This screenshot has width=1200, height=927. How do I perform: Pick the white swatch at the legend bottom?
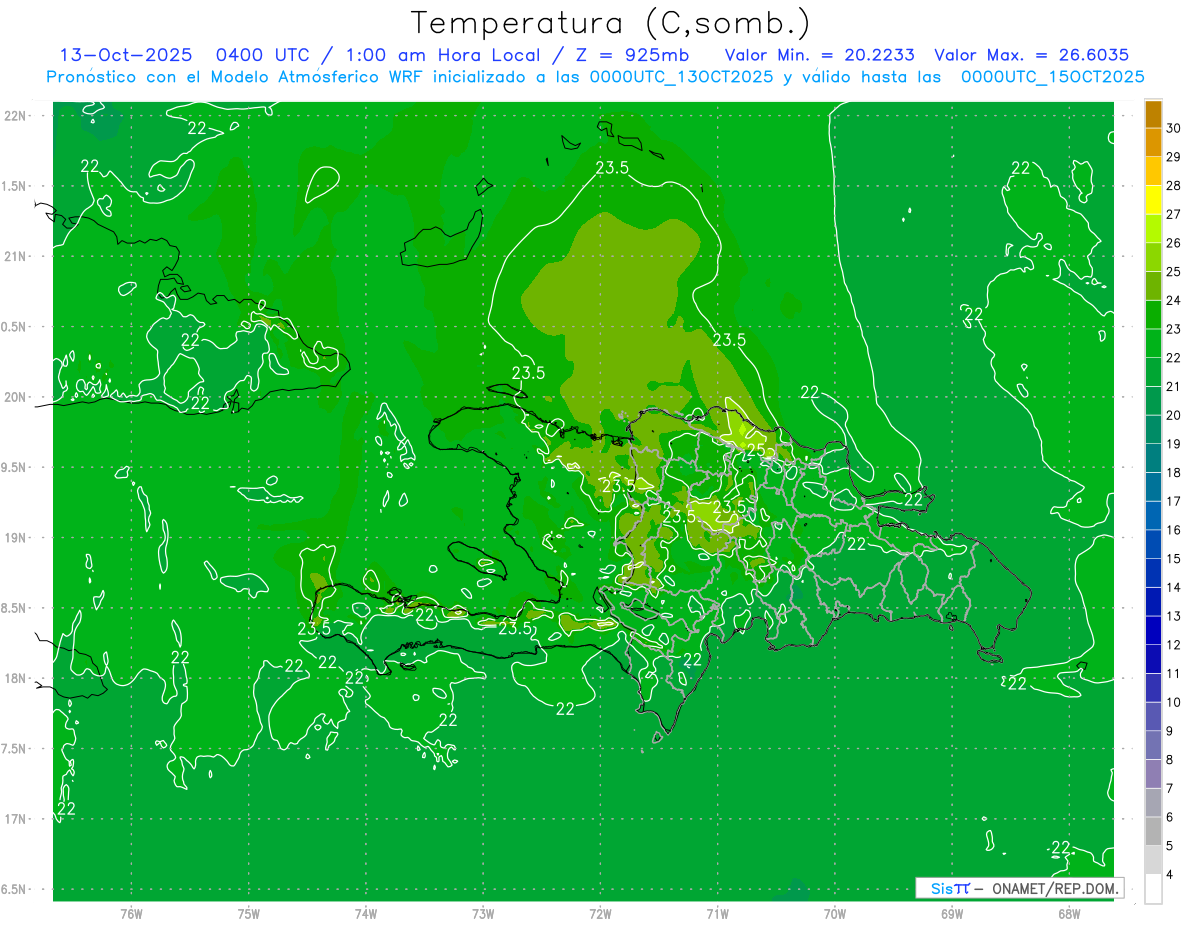point(1153,889)
